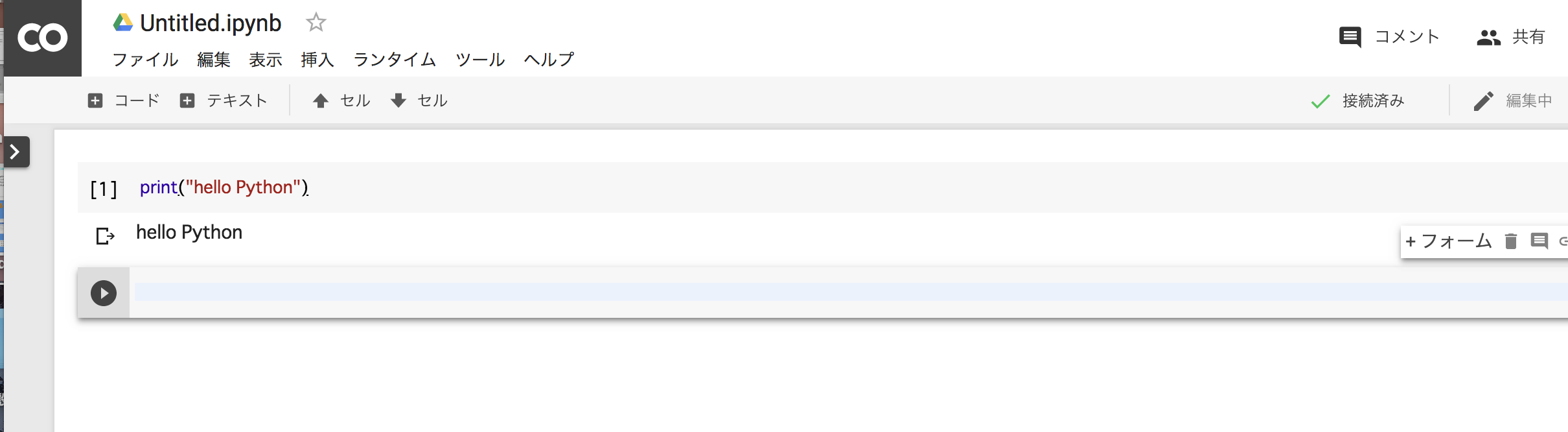Delete the cell with trash icon
Viewport: 1568px width, 432px height.
click(1511, 241)
